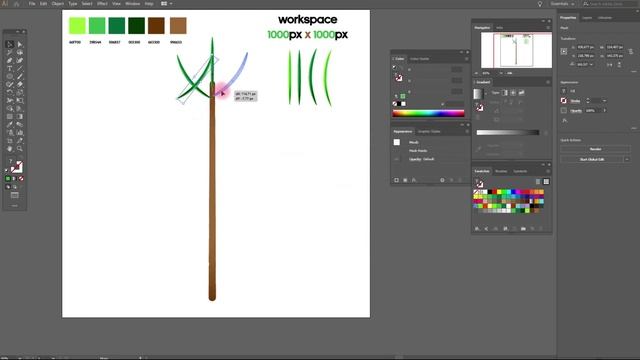Screen dimensions: 640x360
Task: Switch to the Brushes tab
Action: click(x=501, y=171)
